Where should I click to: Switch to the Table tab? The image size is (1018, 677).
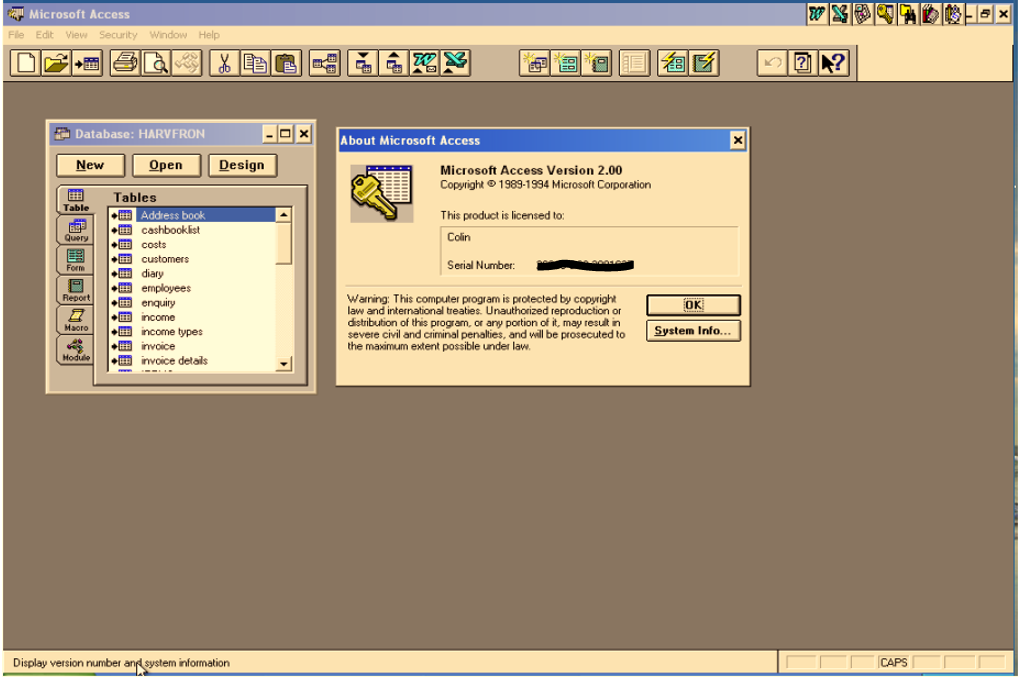tap(75, 201)
